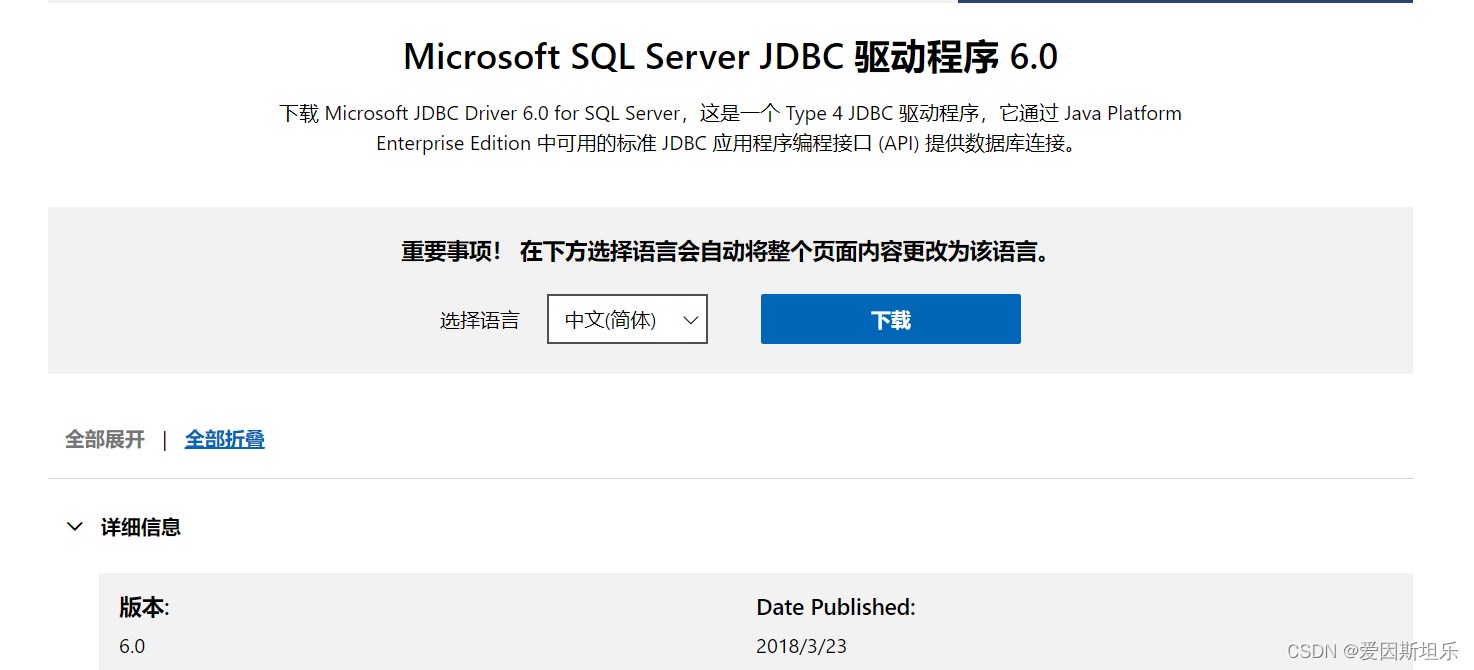The image size is (1474, 670).
Task: Click the Date Published: label
Action: pos(836,607)
